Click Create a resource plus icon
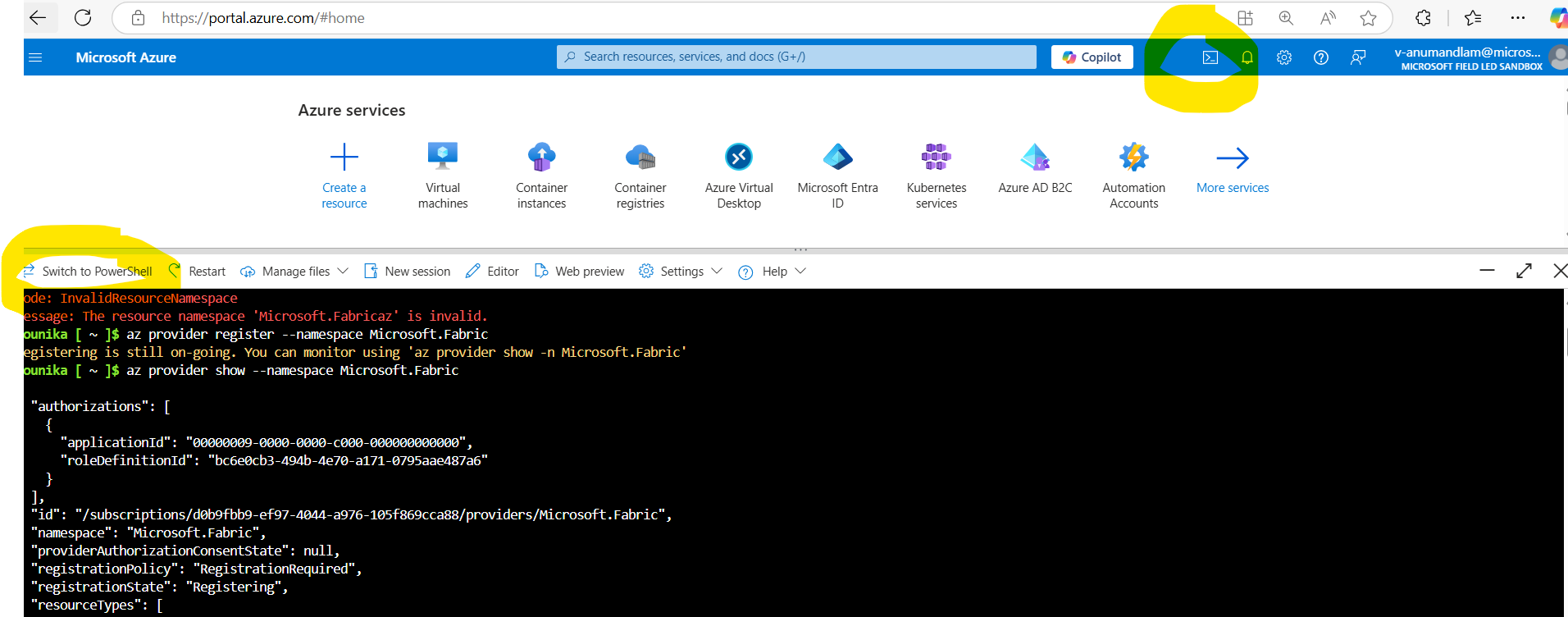 [344, 157]
